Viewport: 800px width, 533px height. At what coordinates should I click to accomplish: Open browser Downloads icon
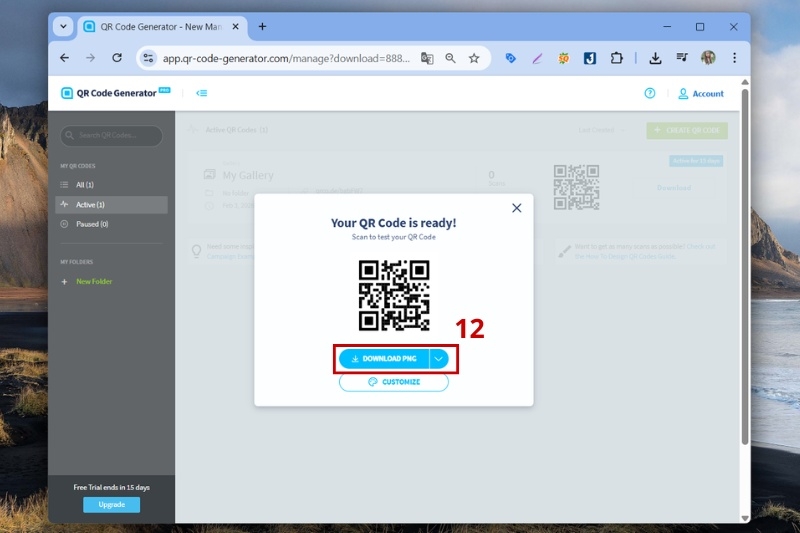click(x=655, y=58)
